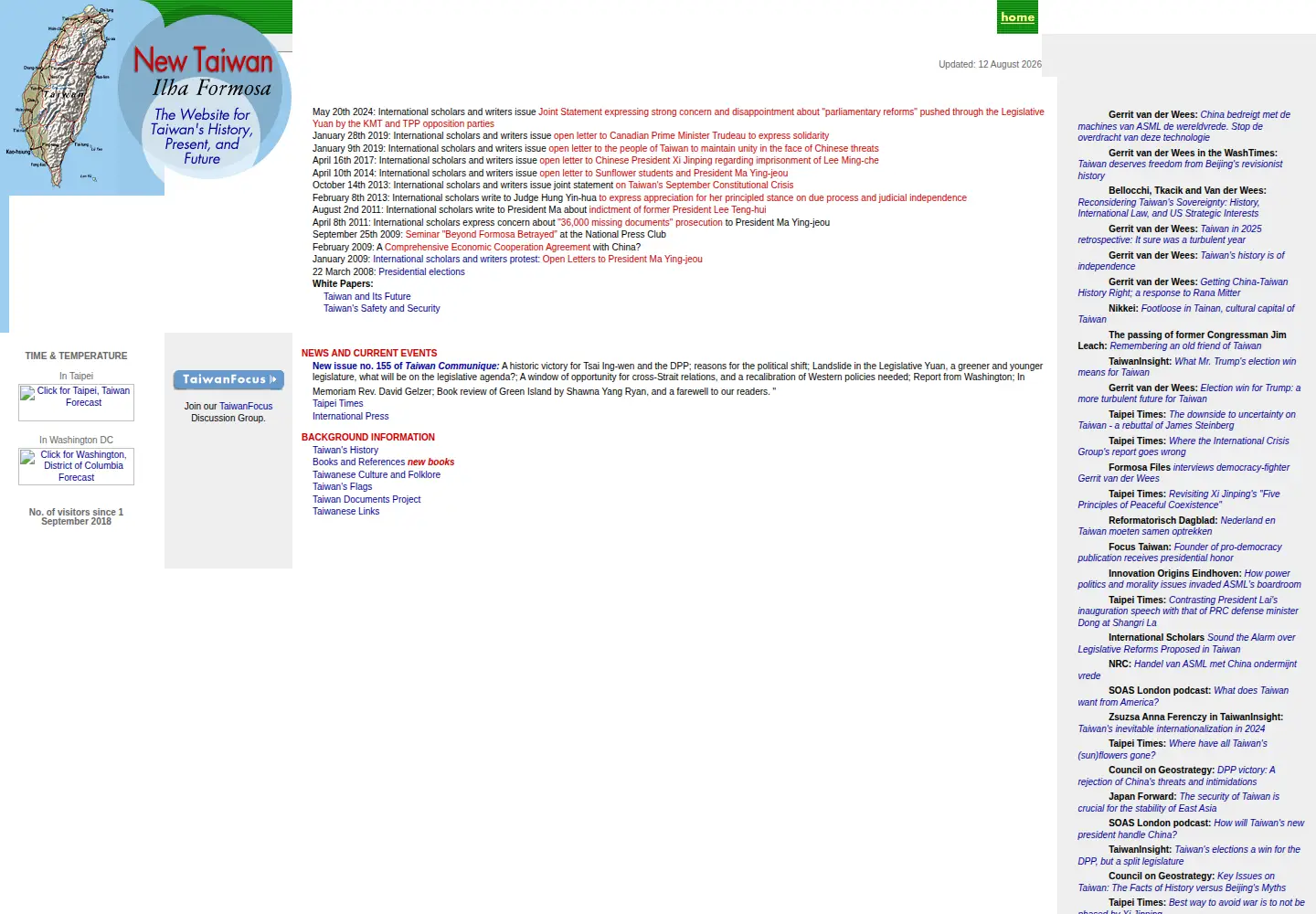Viewport: 1316px width, 914px height.
Task: Open 'What does Taiwan want from America?' podcast
Action: pos(1183,696)
